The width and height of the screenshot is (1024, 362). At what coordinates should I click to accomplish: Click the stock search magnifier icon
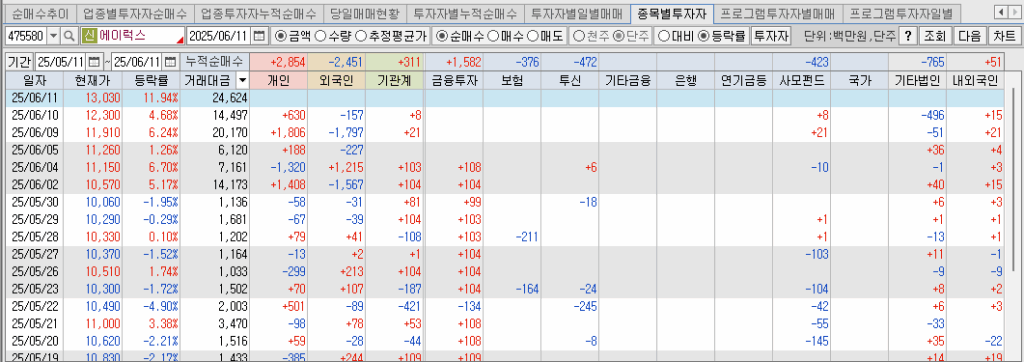[x=70, y=36]
